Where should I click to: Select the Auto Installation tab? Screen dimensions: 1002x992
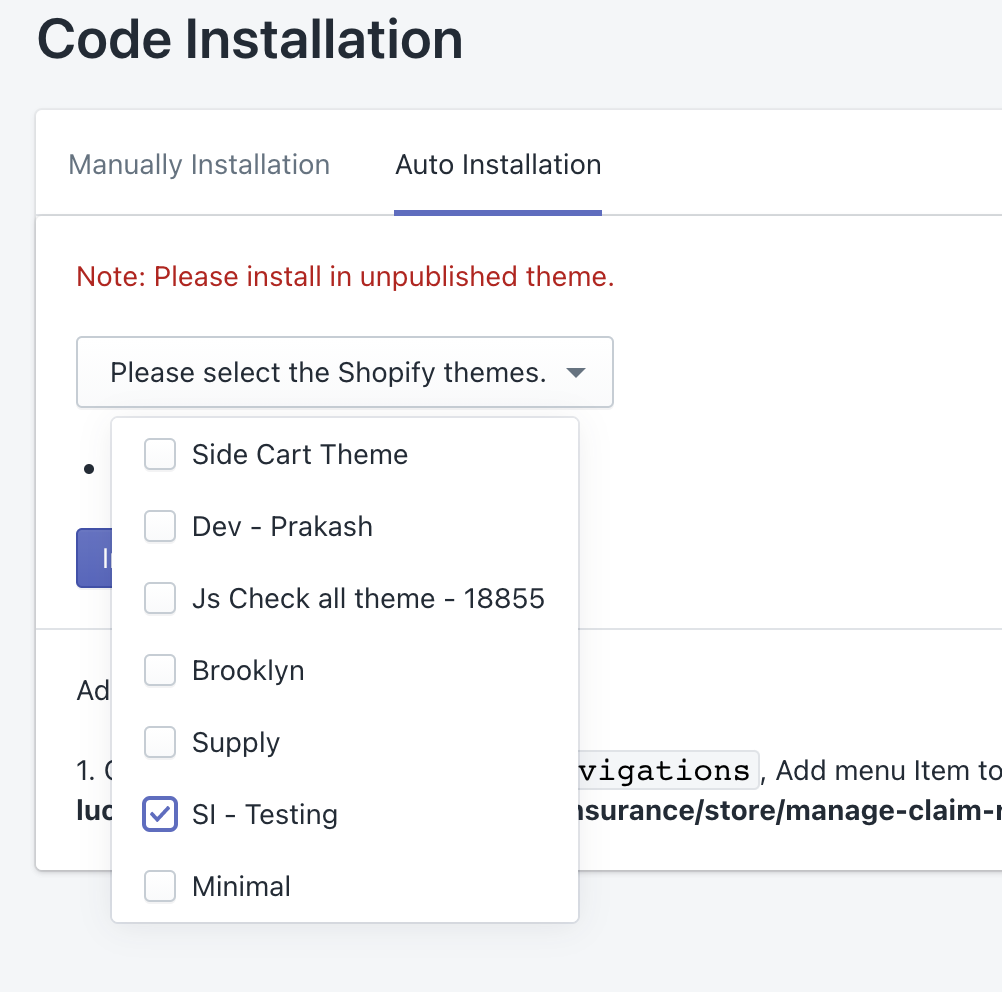[498, 165]
